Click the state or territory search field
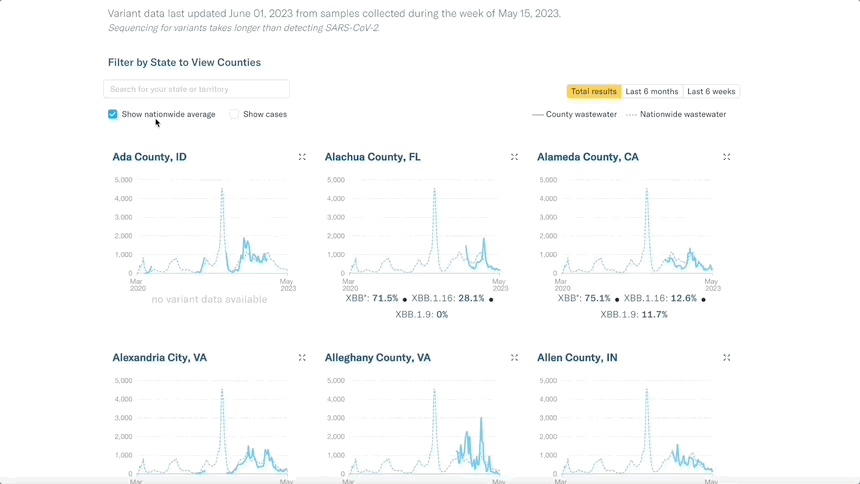 coord(196,89)
